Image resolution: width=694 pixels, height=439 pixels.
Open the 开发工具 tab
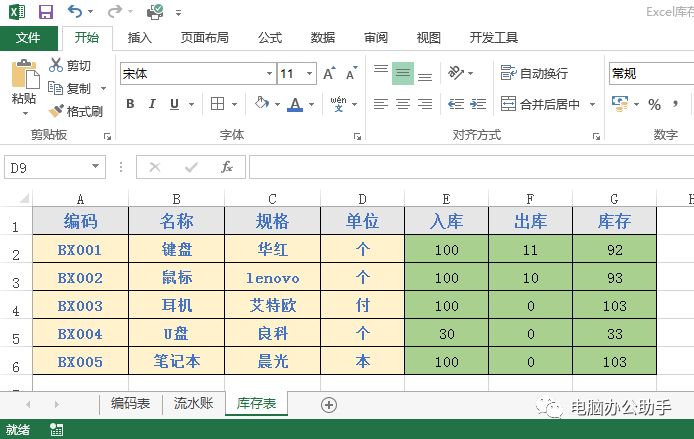[494, 38]
